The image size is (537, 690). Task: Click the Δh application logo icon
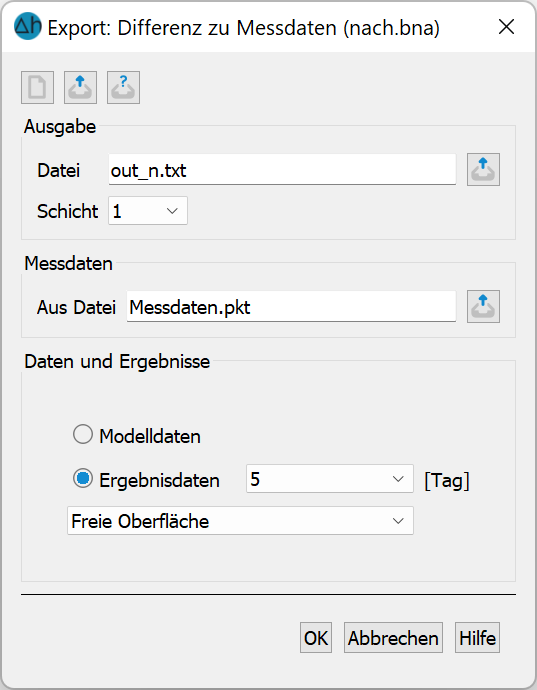click(x=28, y=26)
